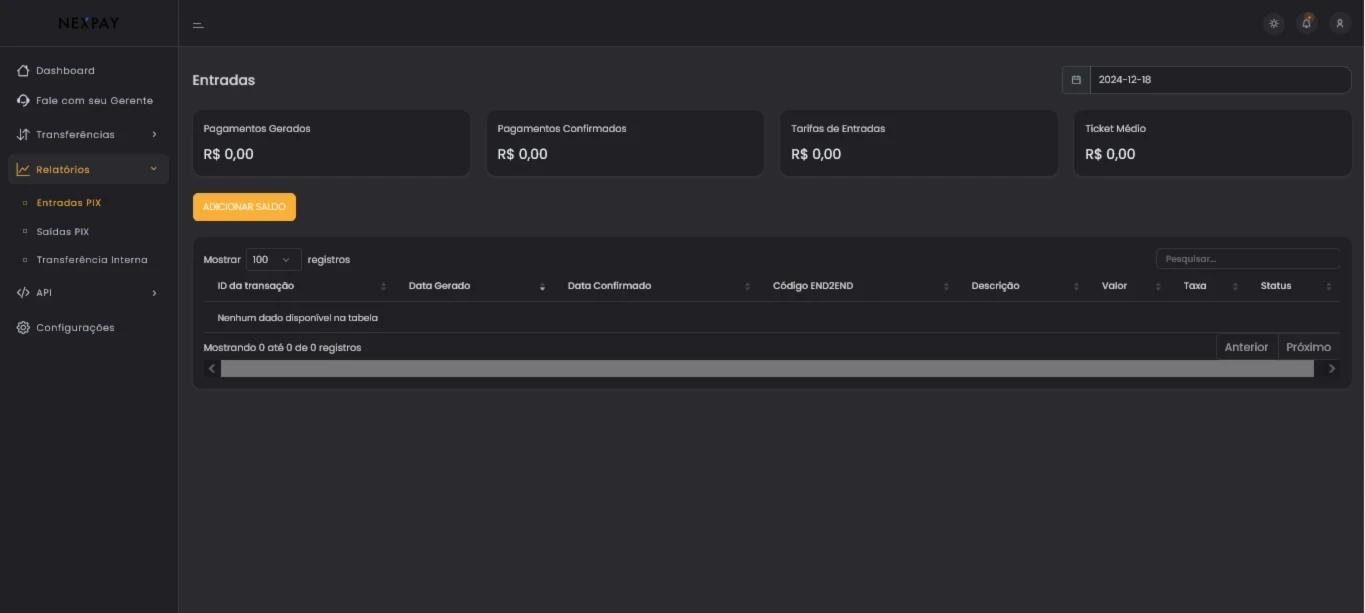1365x613 pixels.
Task: Expand the Transferências sidebar menu
Action: point(87,135)
